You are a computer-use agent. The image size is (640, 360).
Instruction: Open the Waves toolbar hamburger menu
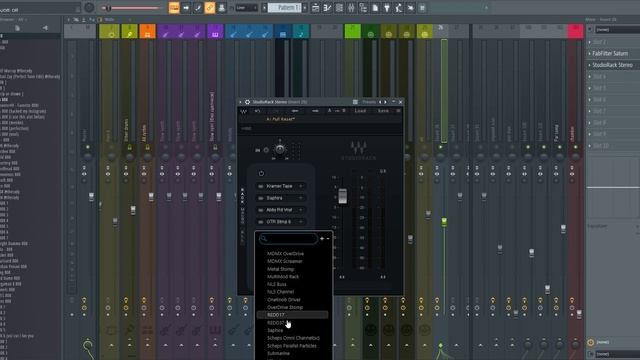point(398,111)
